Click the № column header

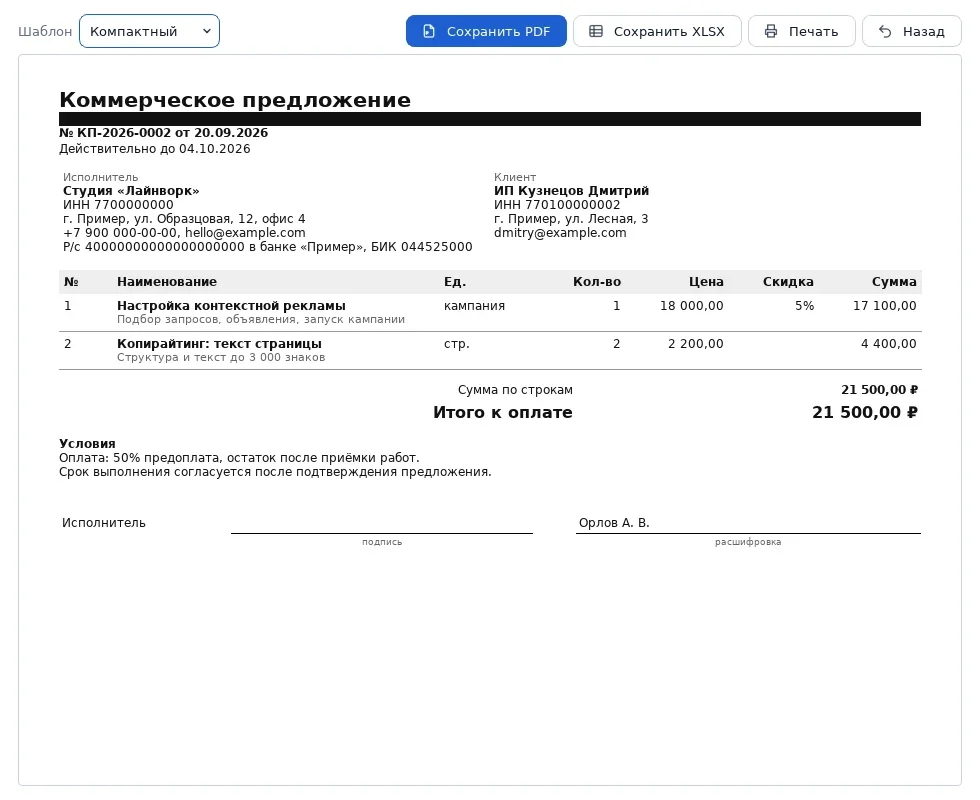pos(71,282)
